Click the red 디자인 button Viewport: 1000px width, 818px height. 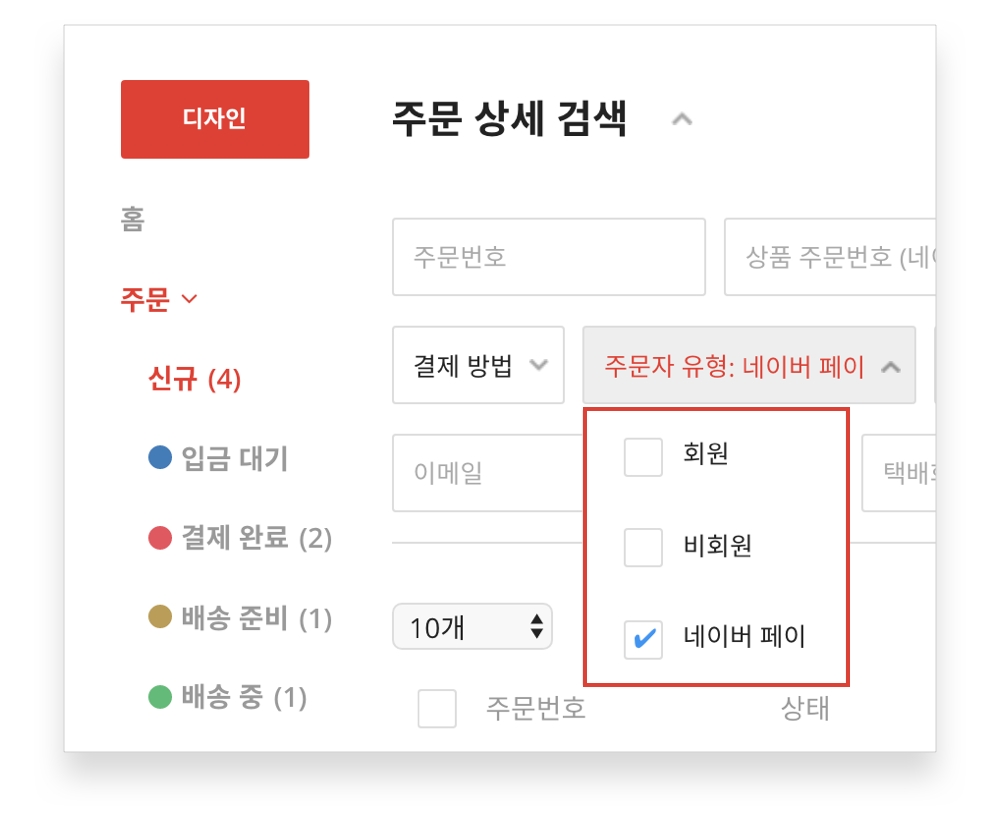(214, 119)
